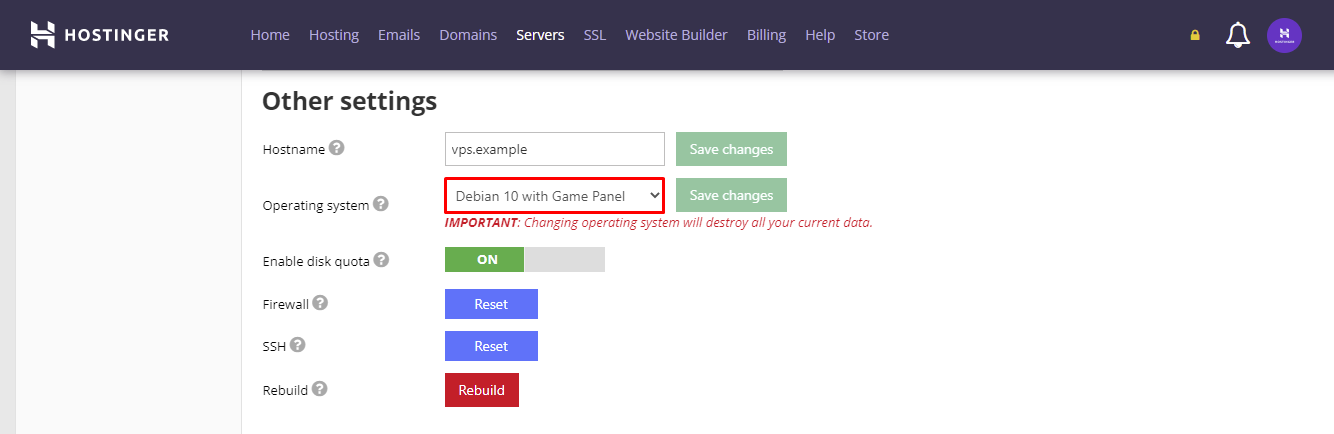
Task: Save changes for the Operating system
Action: [x=731, y=195]
